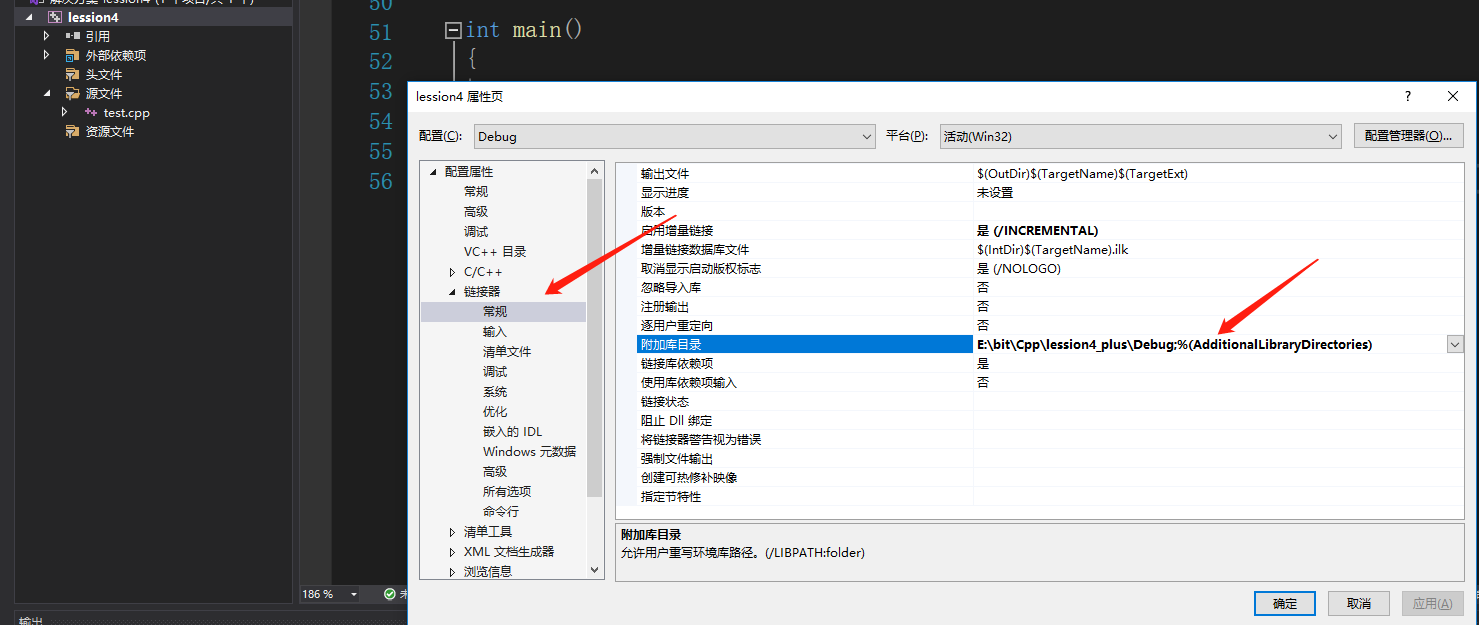Collapse the 链接器 settings node
Image resolution: width=1479 pixels, height=625 pixels.
[451, 291]
